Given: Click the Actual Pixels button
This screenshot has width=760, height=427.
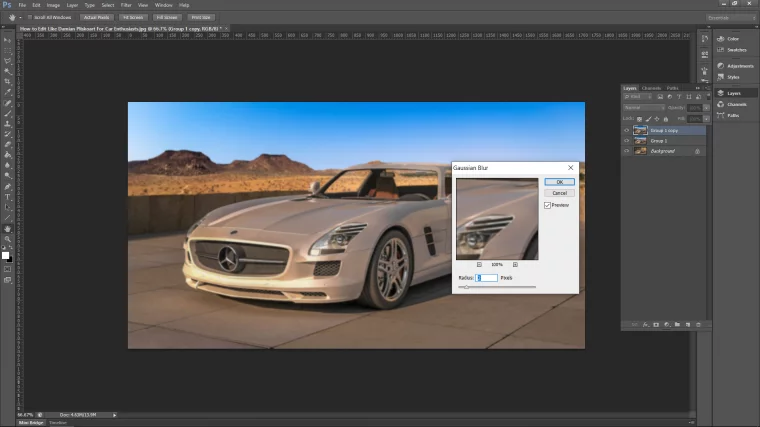Looking at the screenshot, I should tap(96, 17).
